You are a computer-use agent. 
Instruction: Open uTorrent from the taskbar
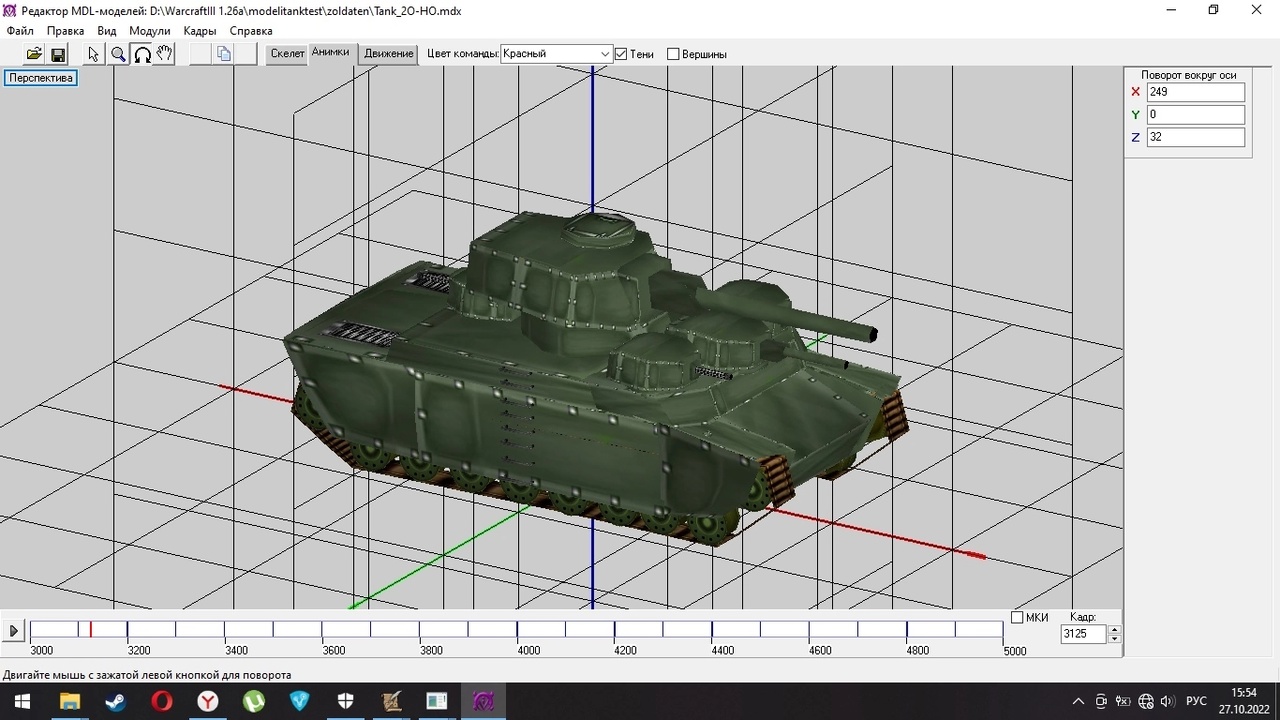[254, 701]
